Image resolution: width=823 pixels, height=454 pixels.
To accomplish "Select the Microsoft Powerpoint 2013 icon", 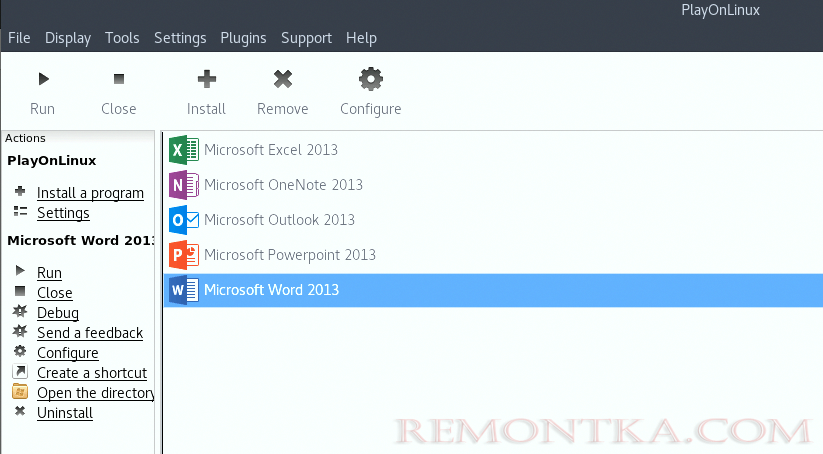I will pyautogui.click(x=184, y=255).
